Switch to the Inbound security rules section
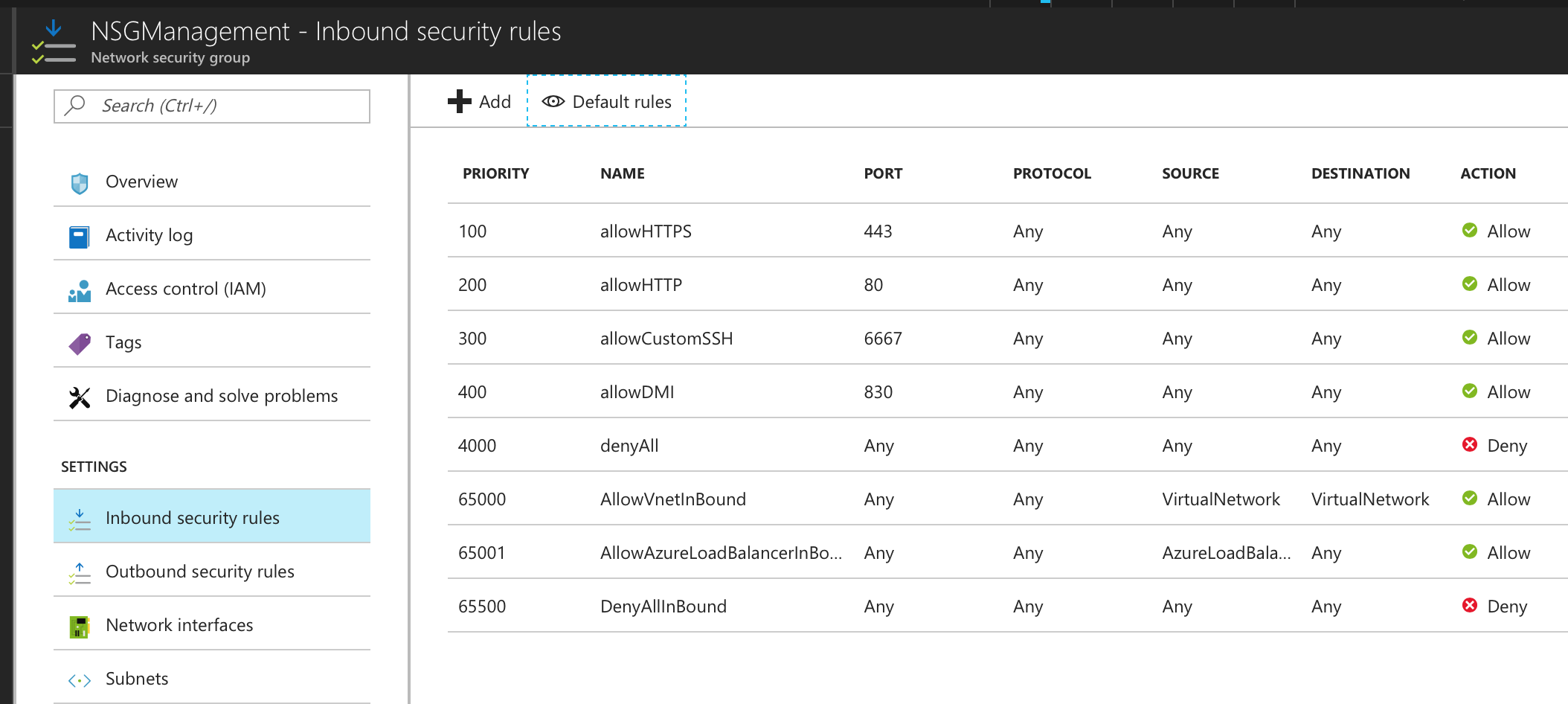 (193, 517)
